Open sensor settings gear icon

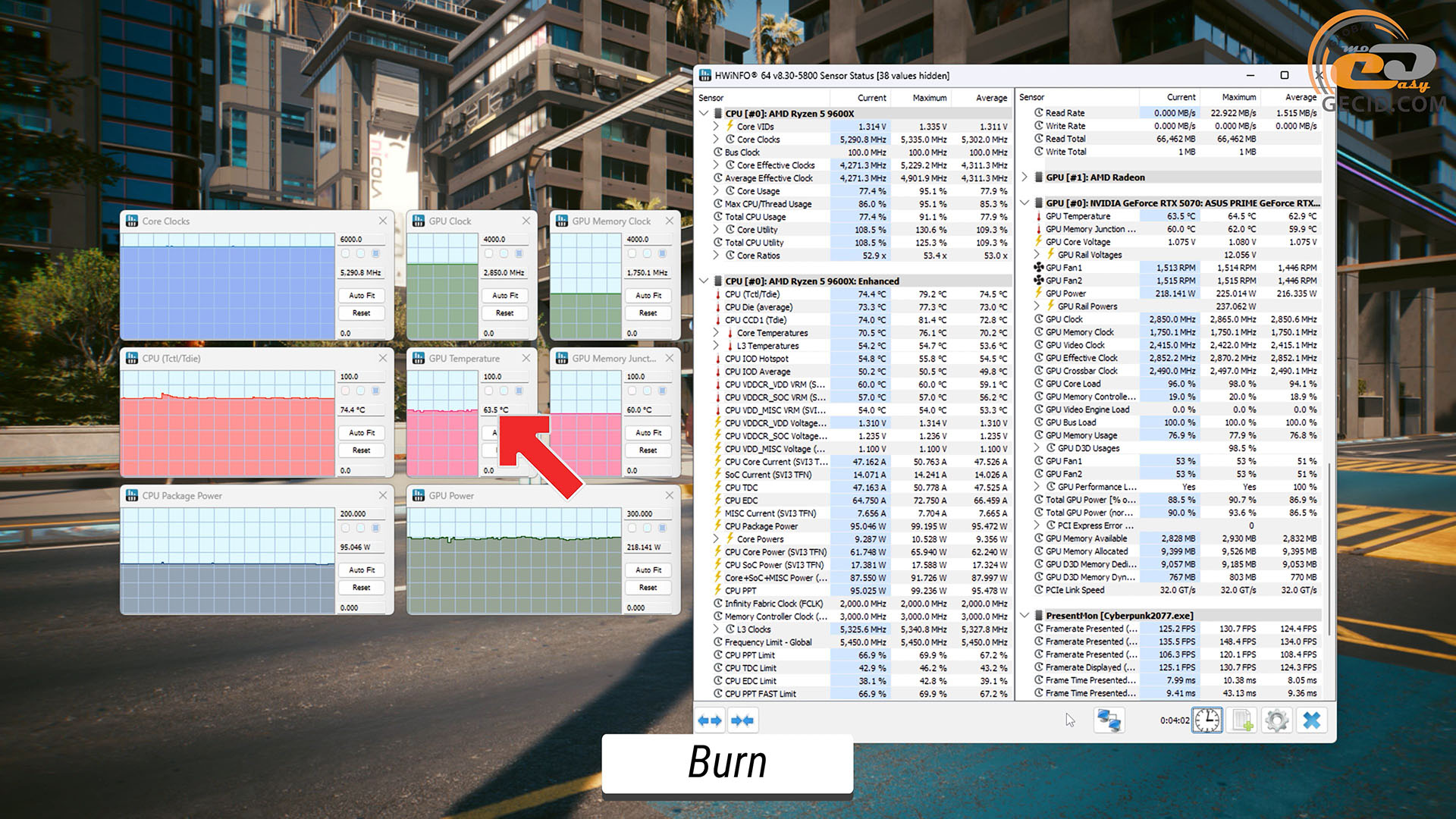click(x=1276, y=720)
